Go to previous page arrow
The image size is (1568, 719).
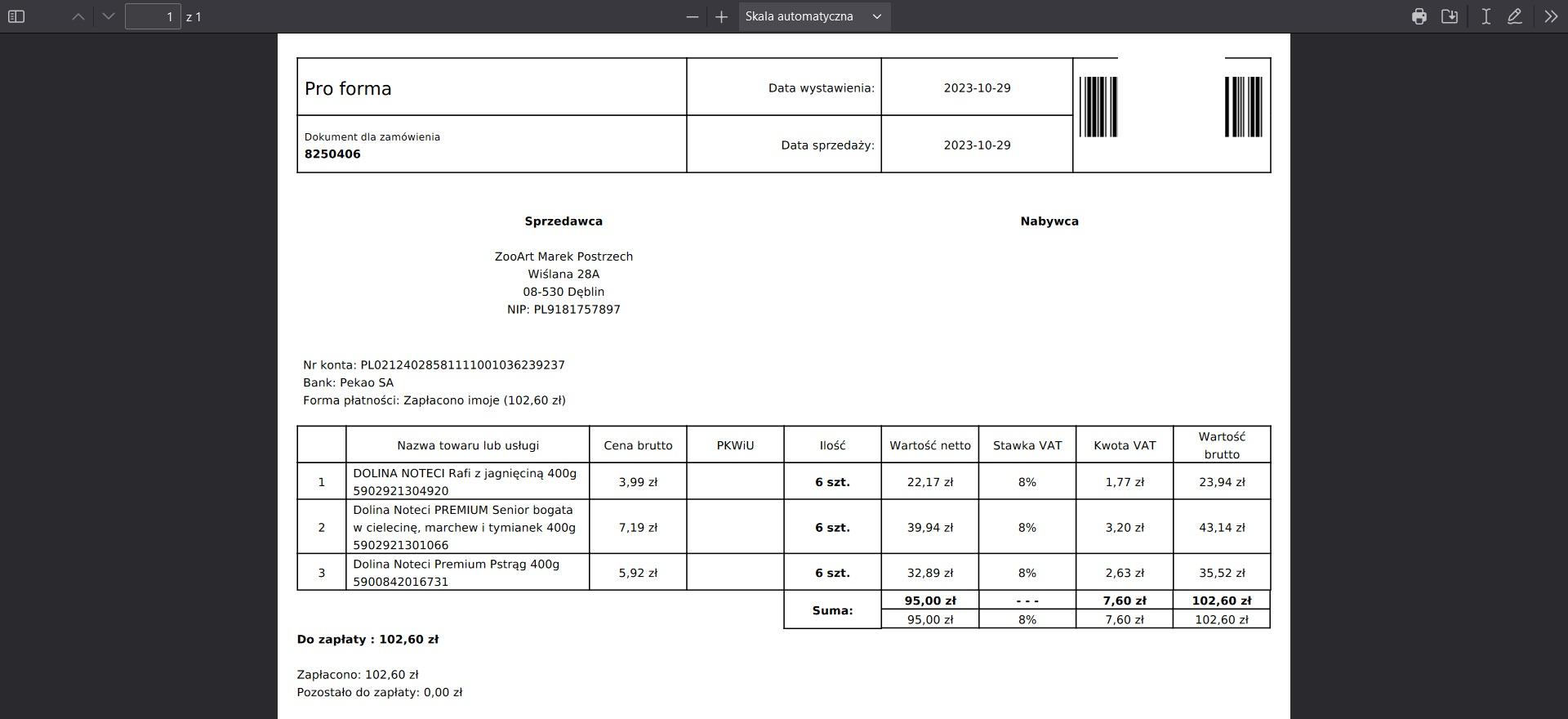tap(78, 16)
